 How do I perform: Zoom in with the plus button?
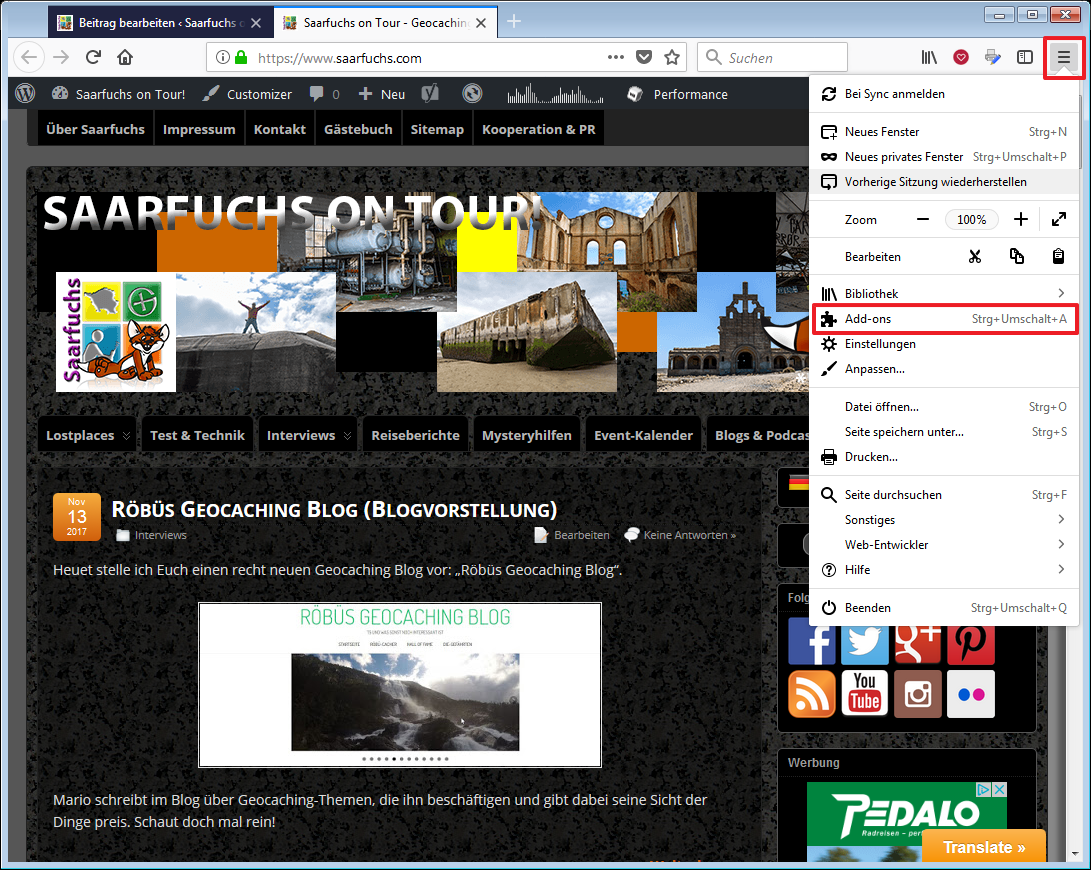pyautogui.click(x=1021, y=220)
